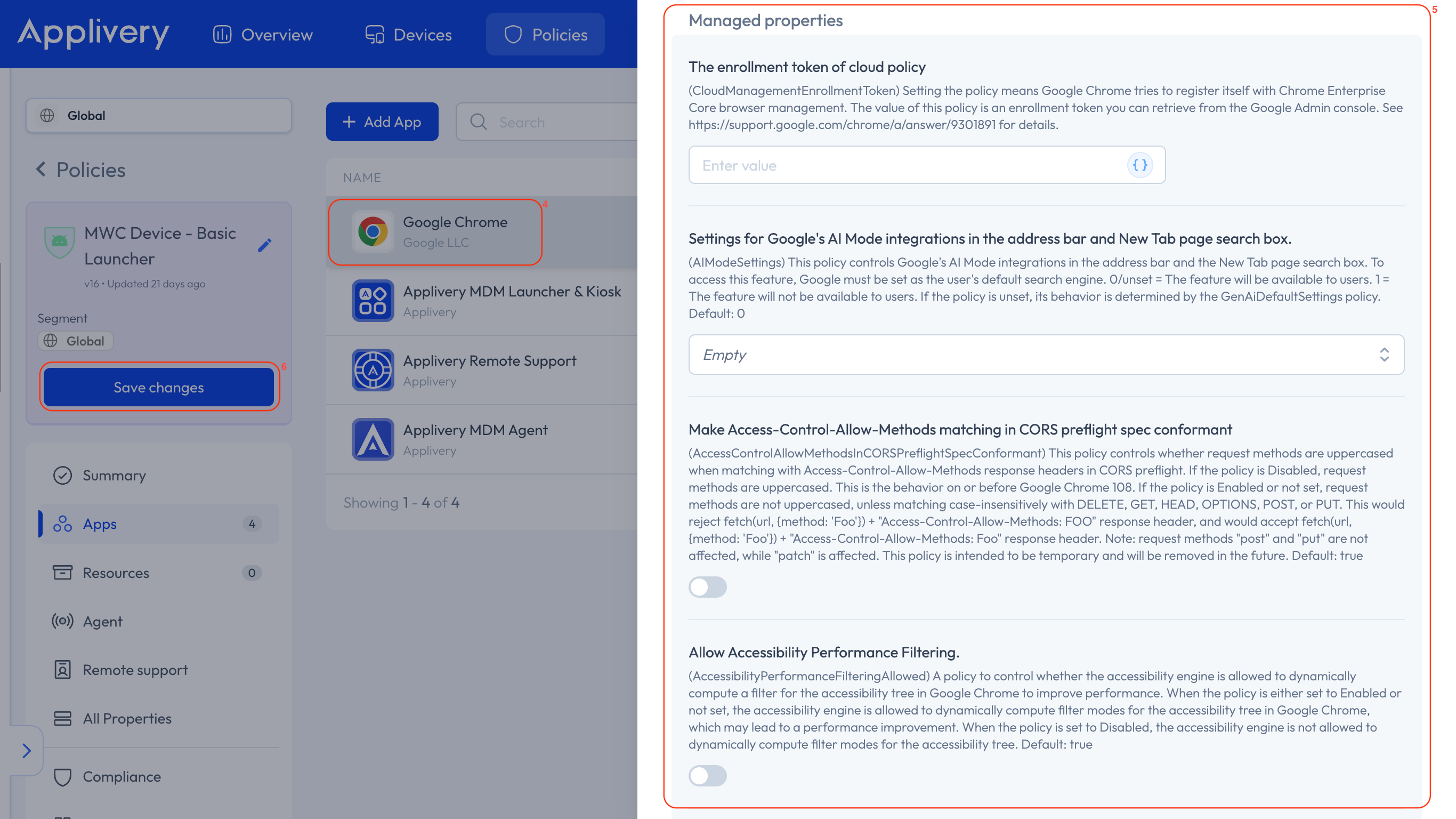Select the Applivery MDM Agent icon
The width and height of the screenshot is (1456, 819).
[x=373, y=439]
